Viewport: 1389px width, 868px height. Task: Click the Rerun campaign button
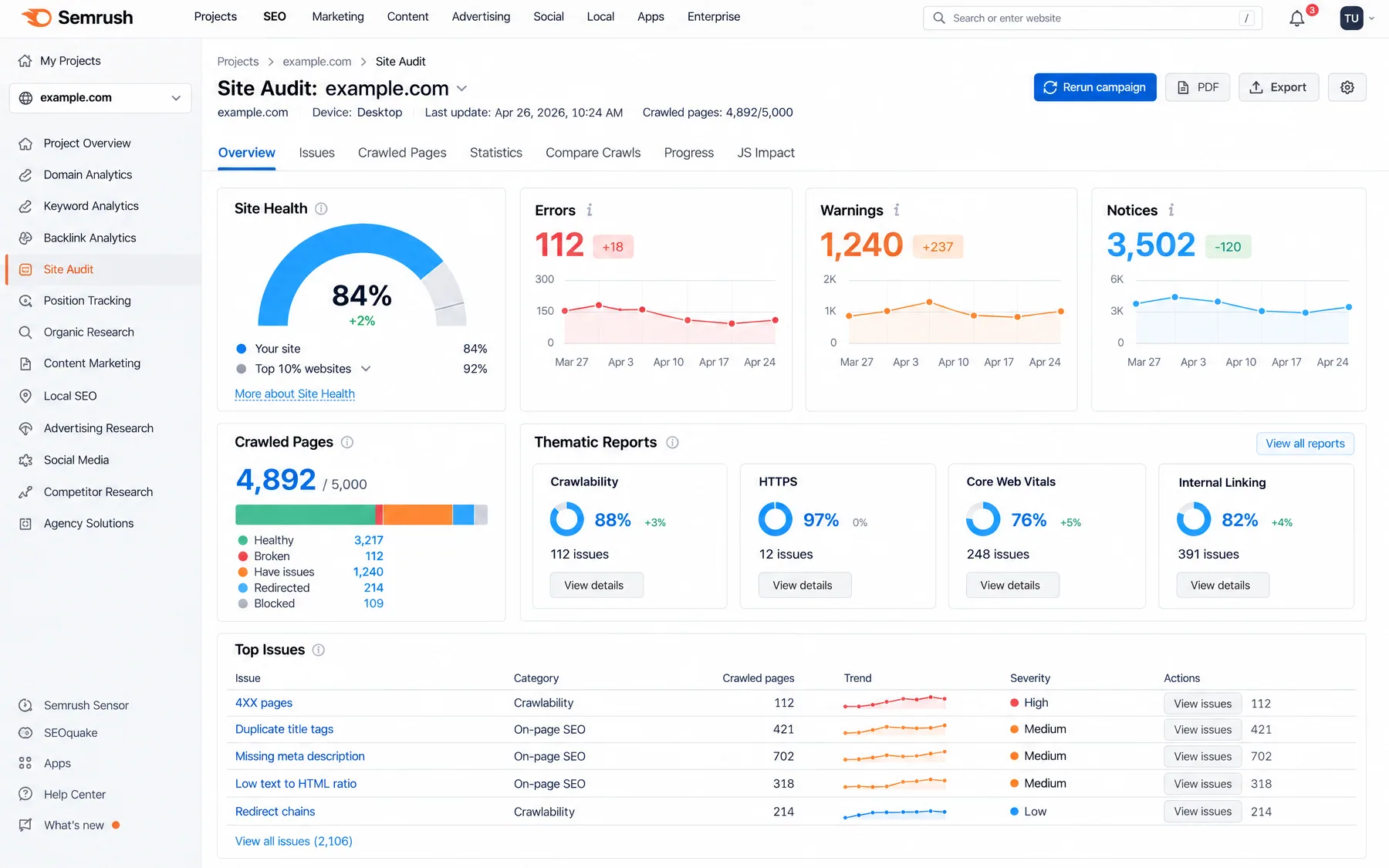pyautogui.click(x=1095, y=87)
